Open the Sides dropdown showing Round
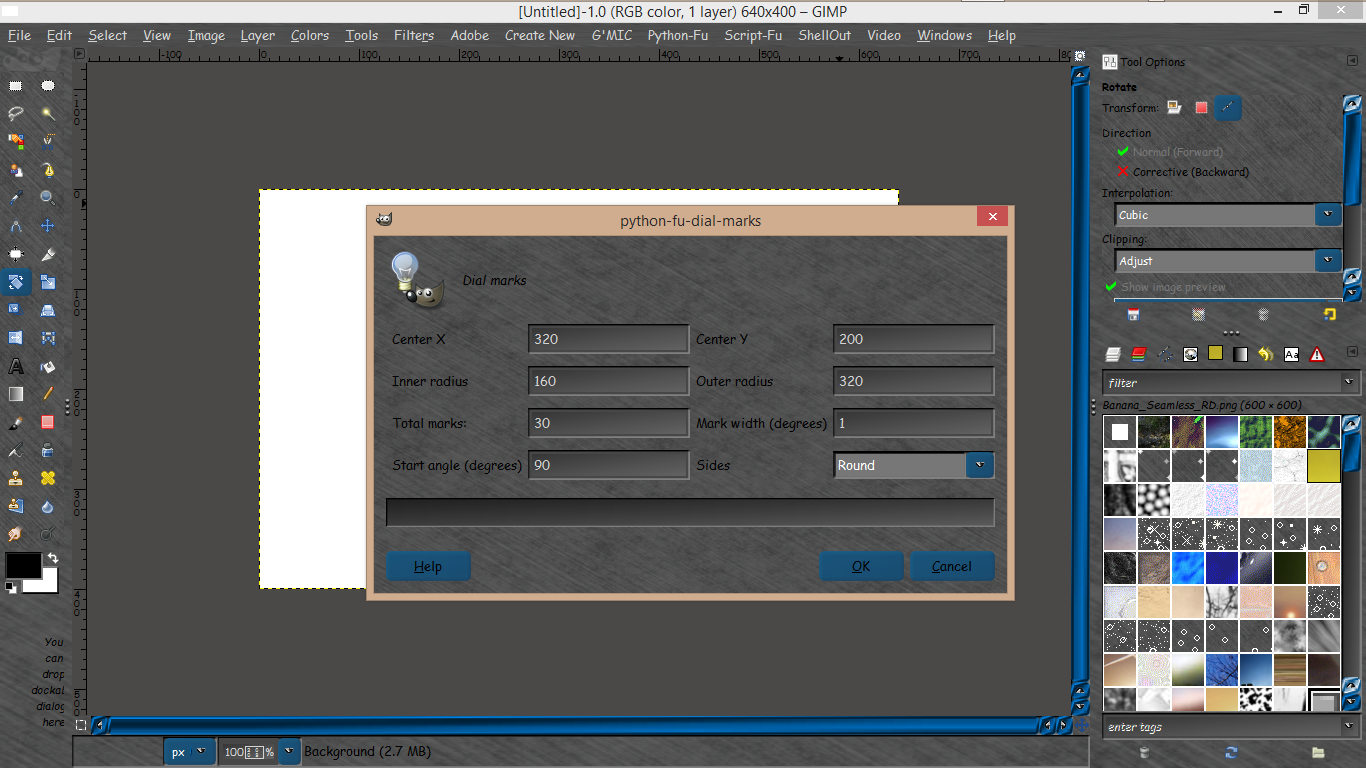1366x768 pixels. pyautogui.click(x=914, y=465)
